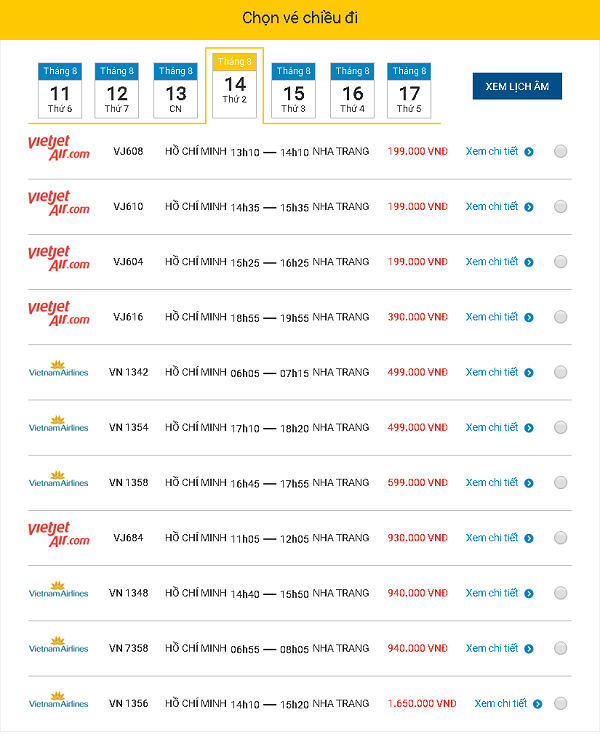Select the radio button for flight VN 1348
The width and height of the screenshot is (600, 736).
click(560, 593)
